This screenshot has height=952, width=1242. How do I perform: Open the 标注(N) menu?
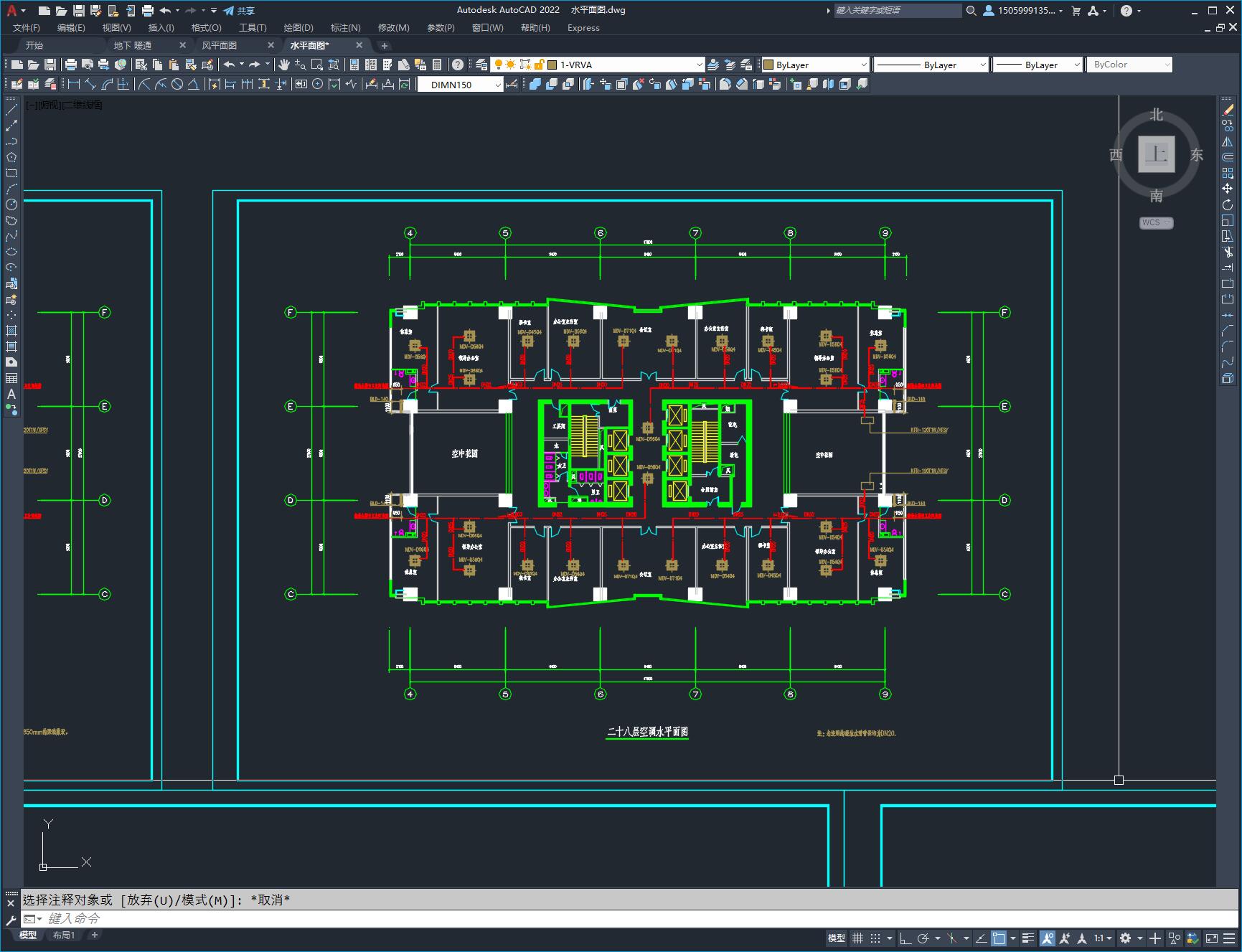pyautogui.click(x=345, y=27)
